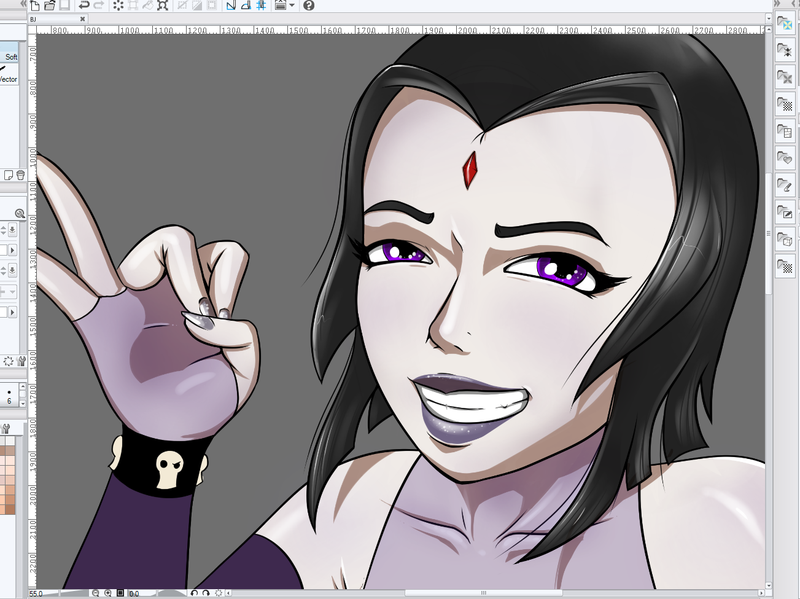
Task: Open the Help question mark icon
Action: pos(308,6)
